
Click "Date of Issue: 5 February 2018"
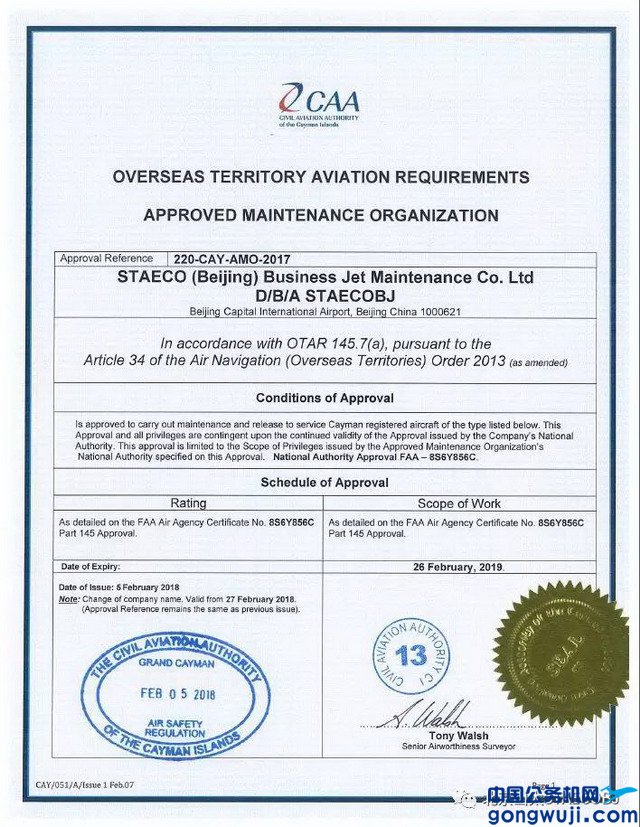(119, 587)
